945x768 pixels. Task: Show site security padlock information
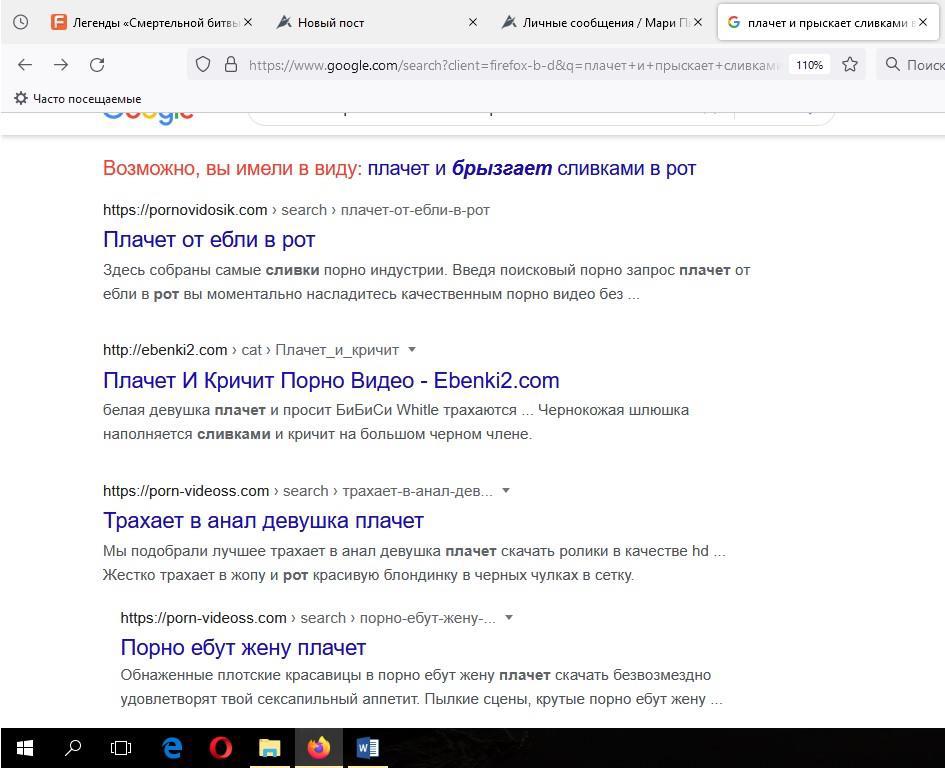231,65
